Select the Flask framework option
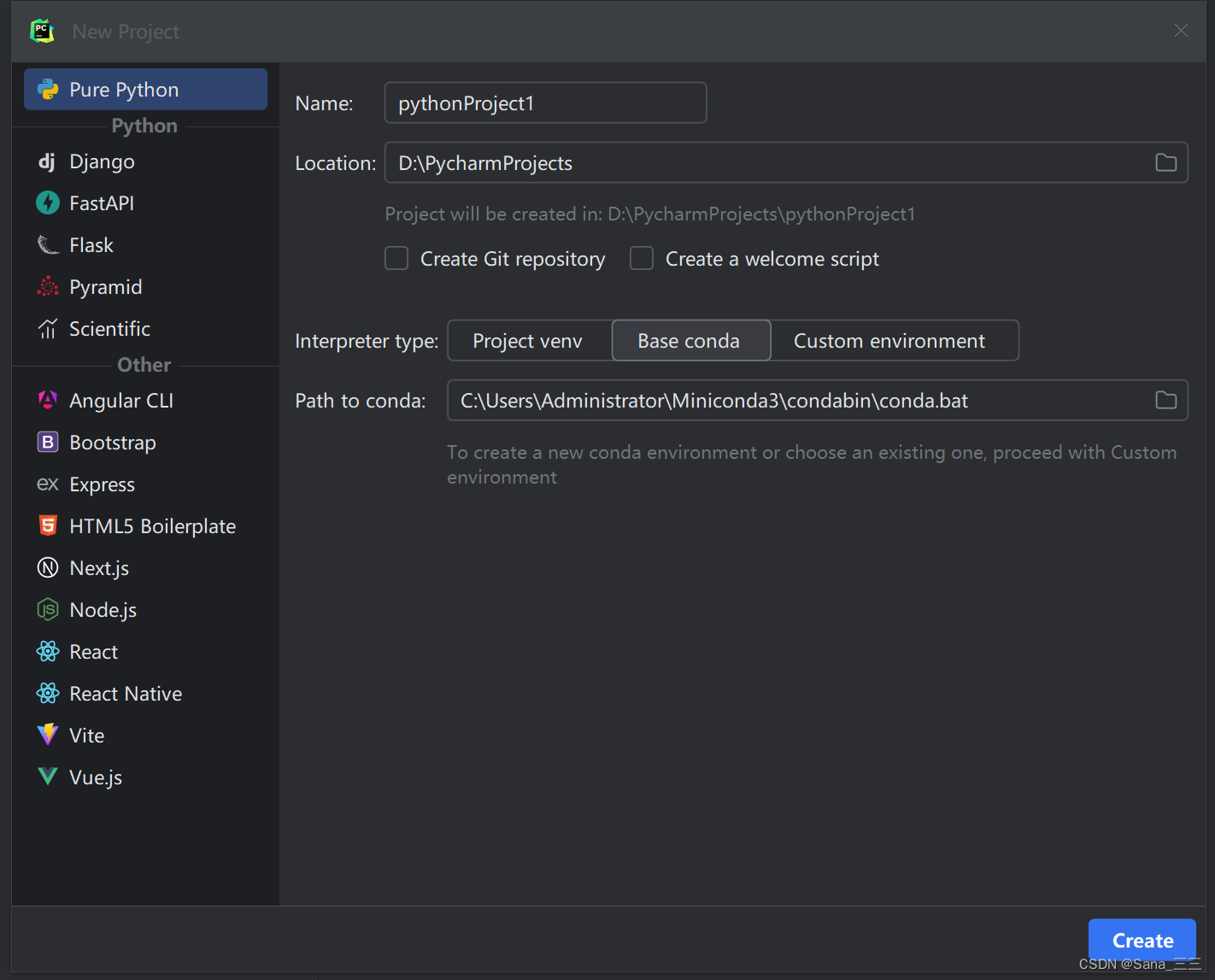This screenshot has height=980, width=1215. (x=91, y=244)
